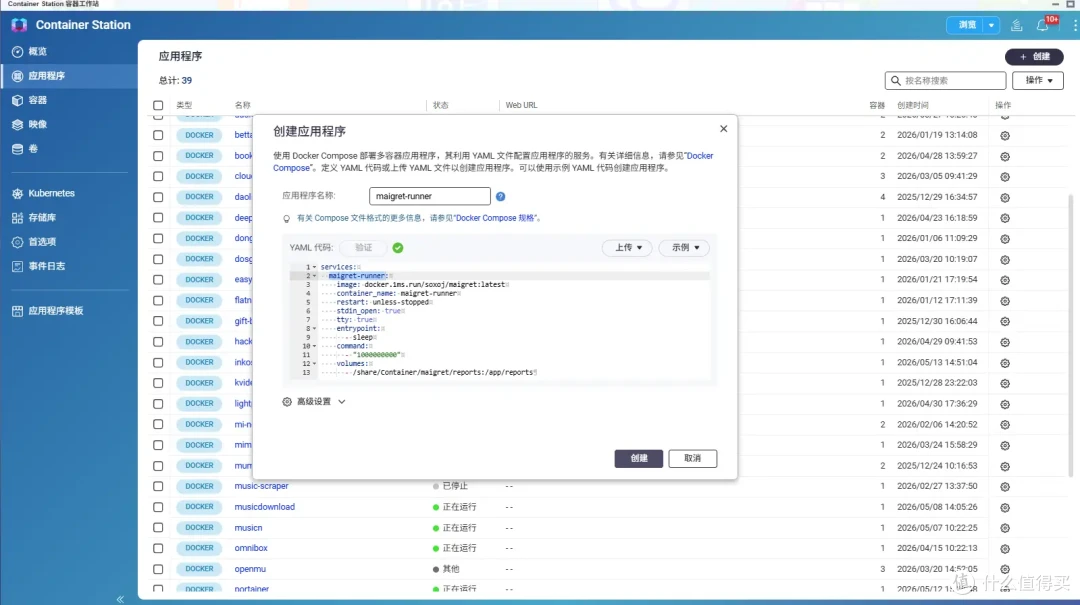Screen dimensions: 1080x605
Task: Expand the 浏览 button dropdown arrow
Action: (x=991, y=25)
